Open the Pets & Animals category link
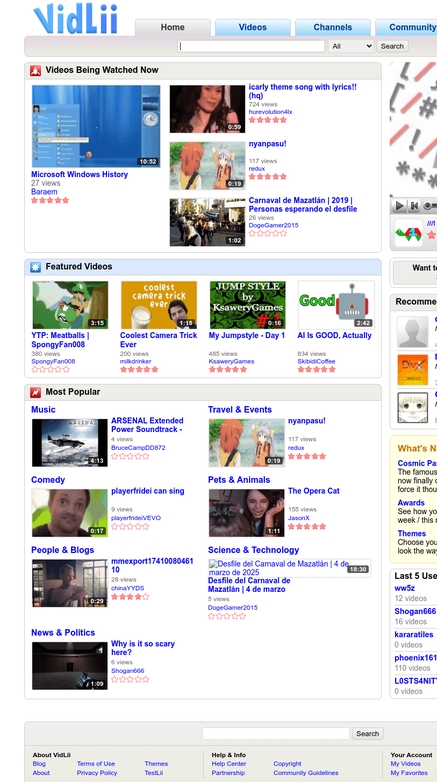 click(239, 480)
